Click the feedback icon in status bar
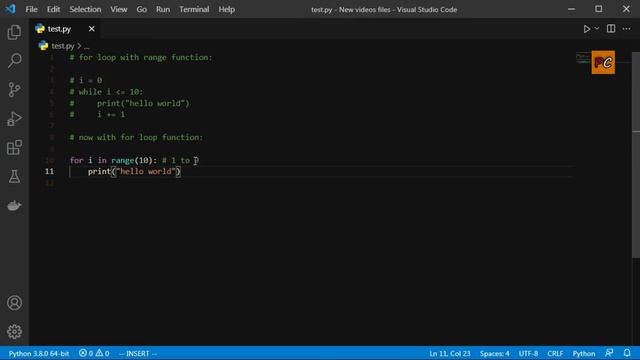 click(609, 353)
